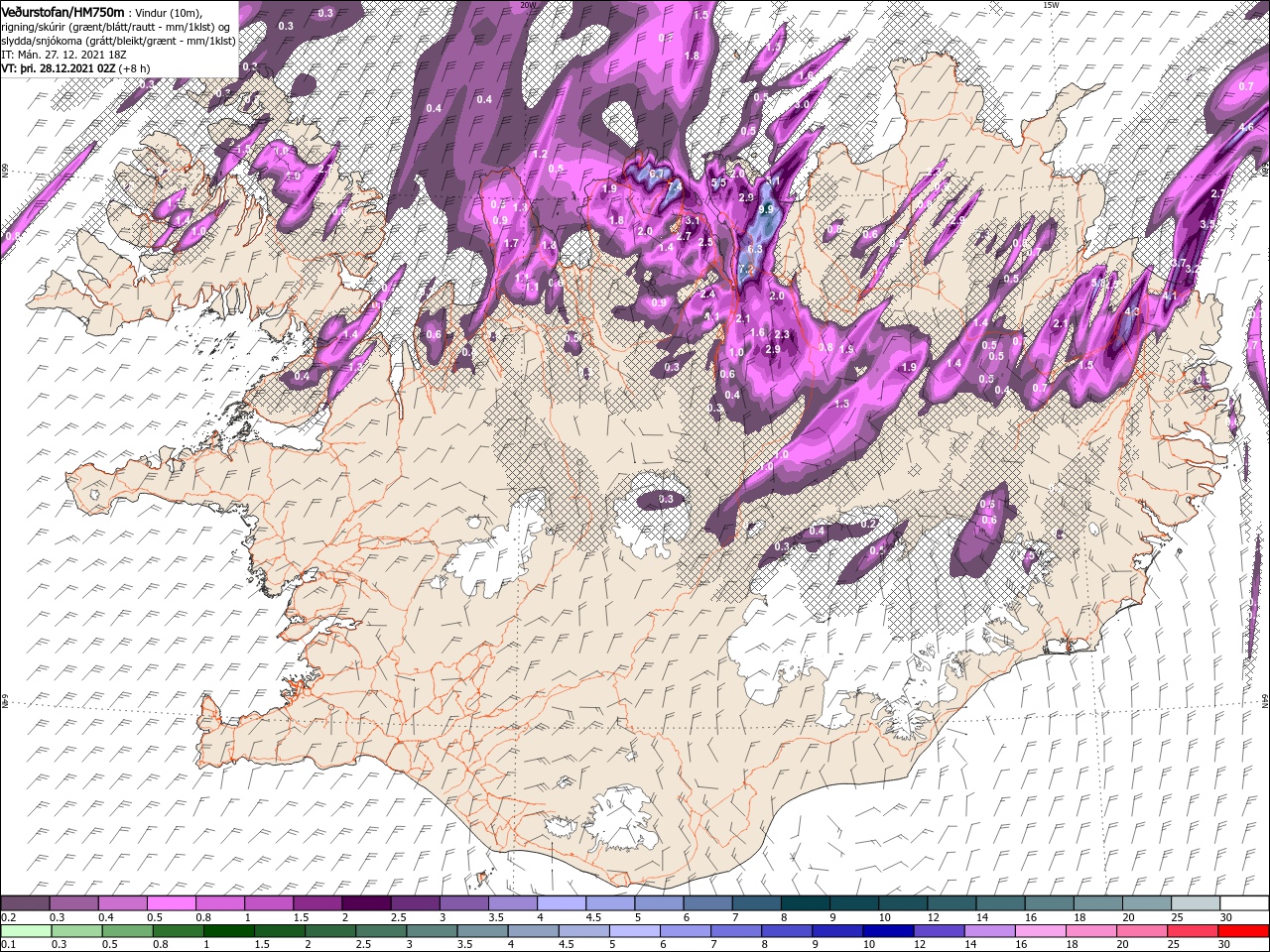Click upper legend swatch between 8 and 9
The width and height of the screenshot is (1270, 952).
click(x=806, y=903)
